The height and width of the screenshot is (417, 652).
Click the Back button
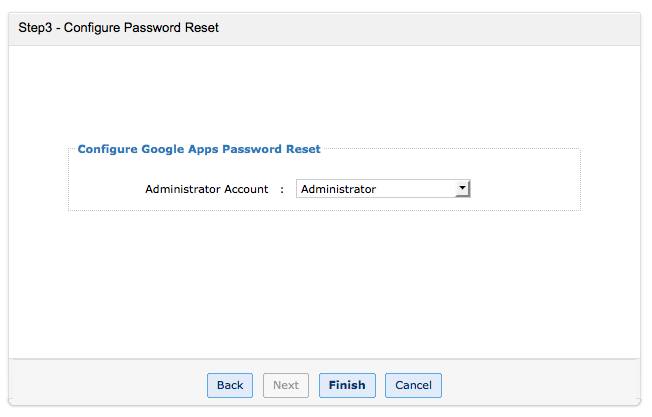(230, 385)
